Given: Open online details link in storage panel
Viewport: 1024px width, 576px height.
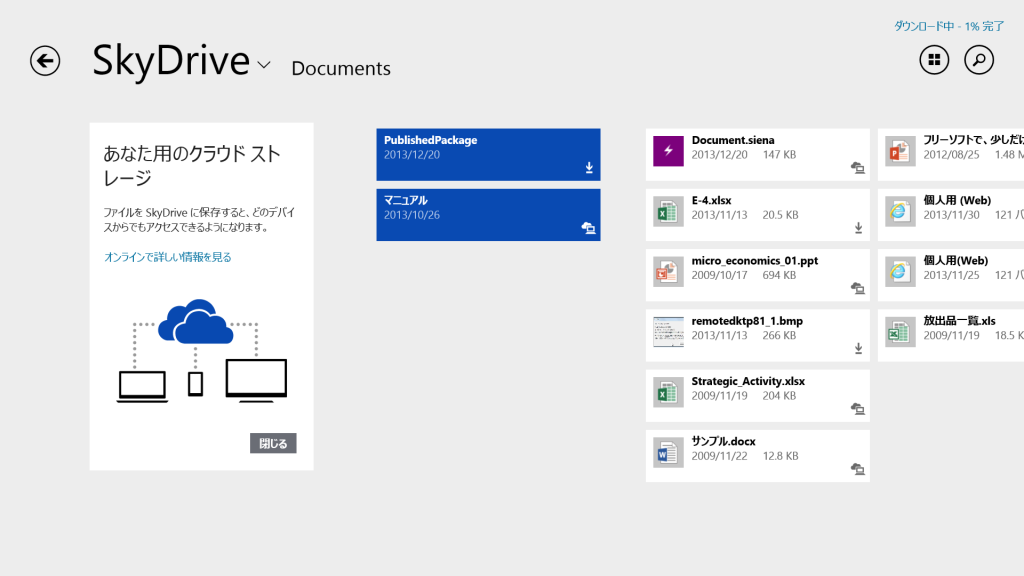Looking at the screenshot, I should coord(168,257).
